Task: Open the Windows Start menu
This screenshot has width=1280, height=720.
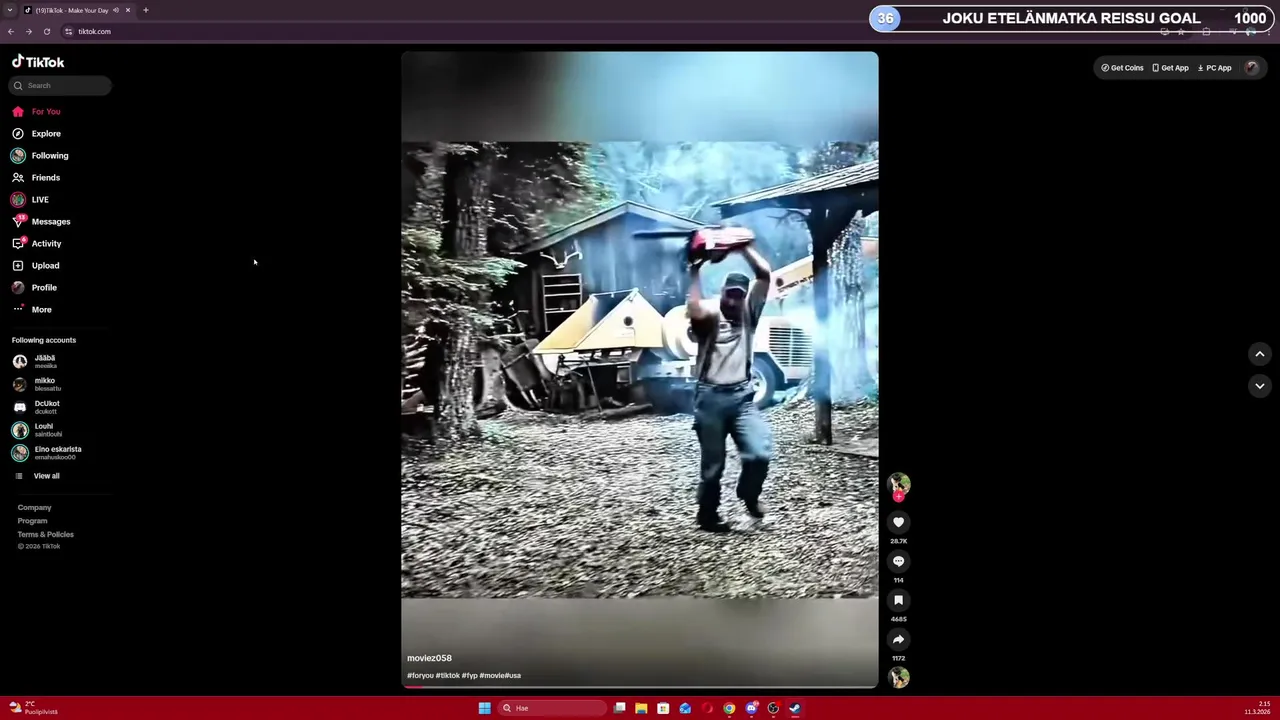Action: 485,708
